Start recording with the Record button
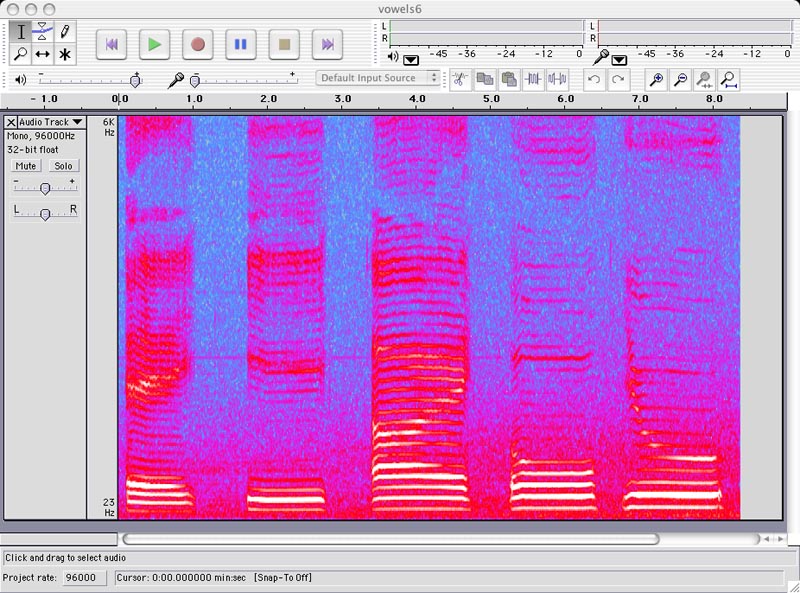 (198, 44)
